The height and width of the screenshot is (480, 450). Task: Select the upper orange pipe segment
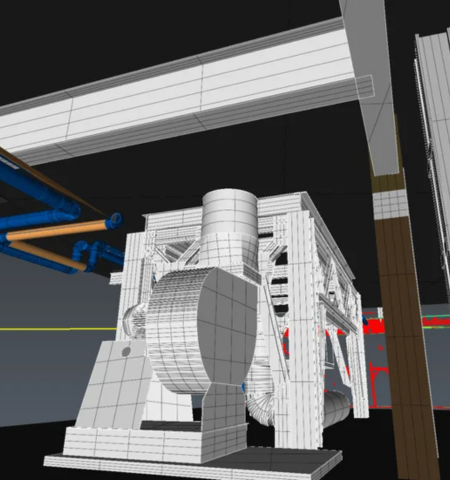57,230
